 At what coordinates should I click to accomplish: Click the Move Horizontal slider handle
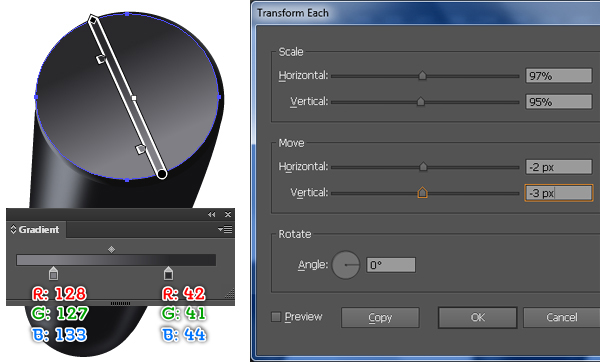click(x=423, y=166)
